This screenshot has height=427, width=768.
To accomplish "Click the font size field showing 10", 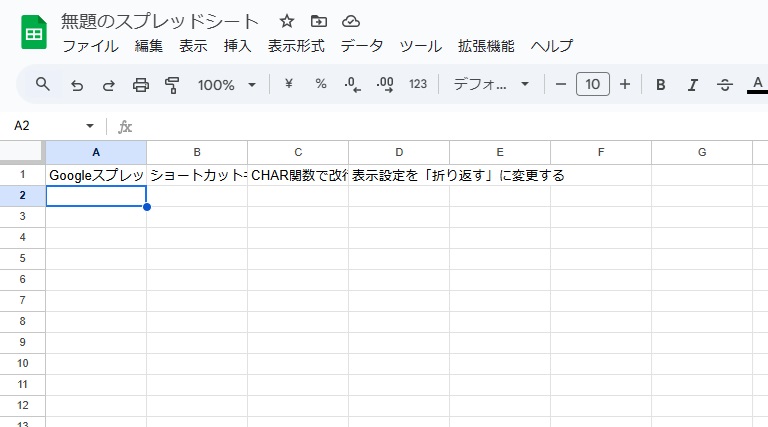I will [x=593, y=84].
